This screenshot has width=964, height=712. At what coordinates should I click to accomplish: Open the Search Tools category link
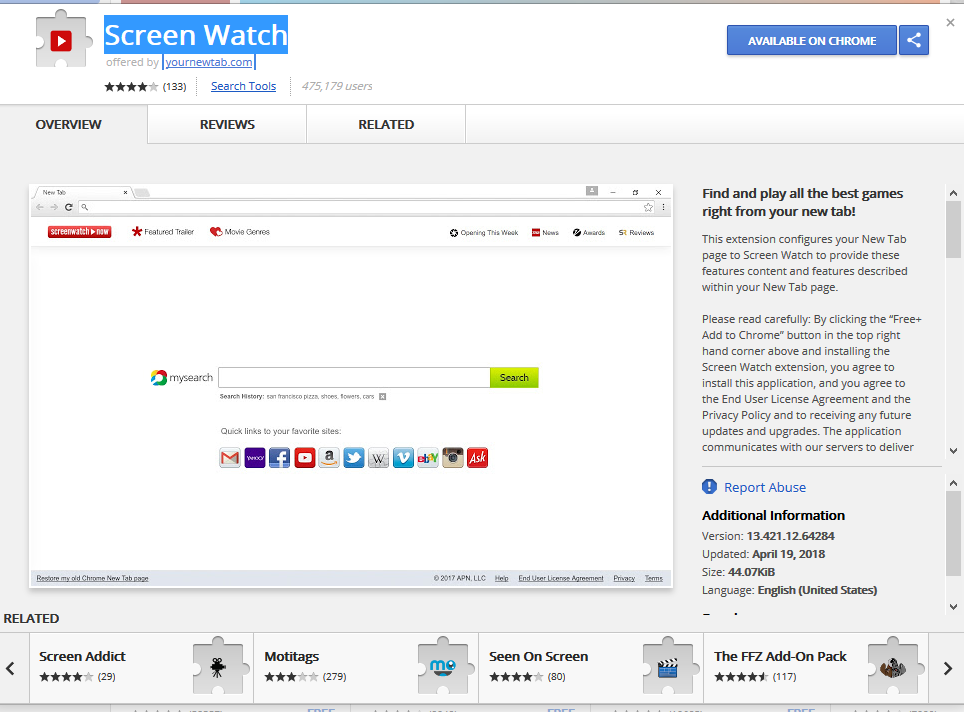[243, 86]
